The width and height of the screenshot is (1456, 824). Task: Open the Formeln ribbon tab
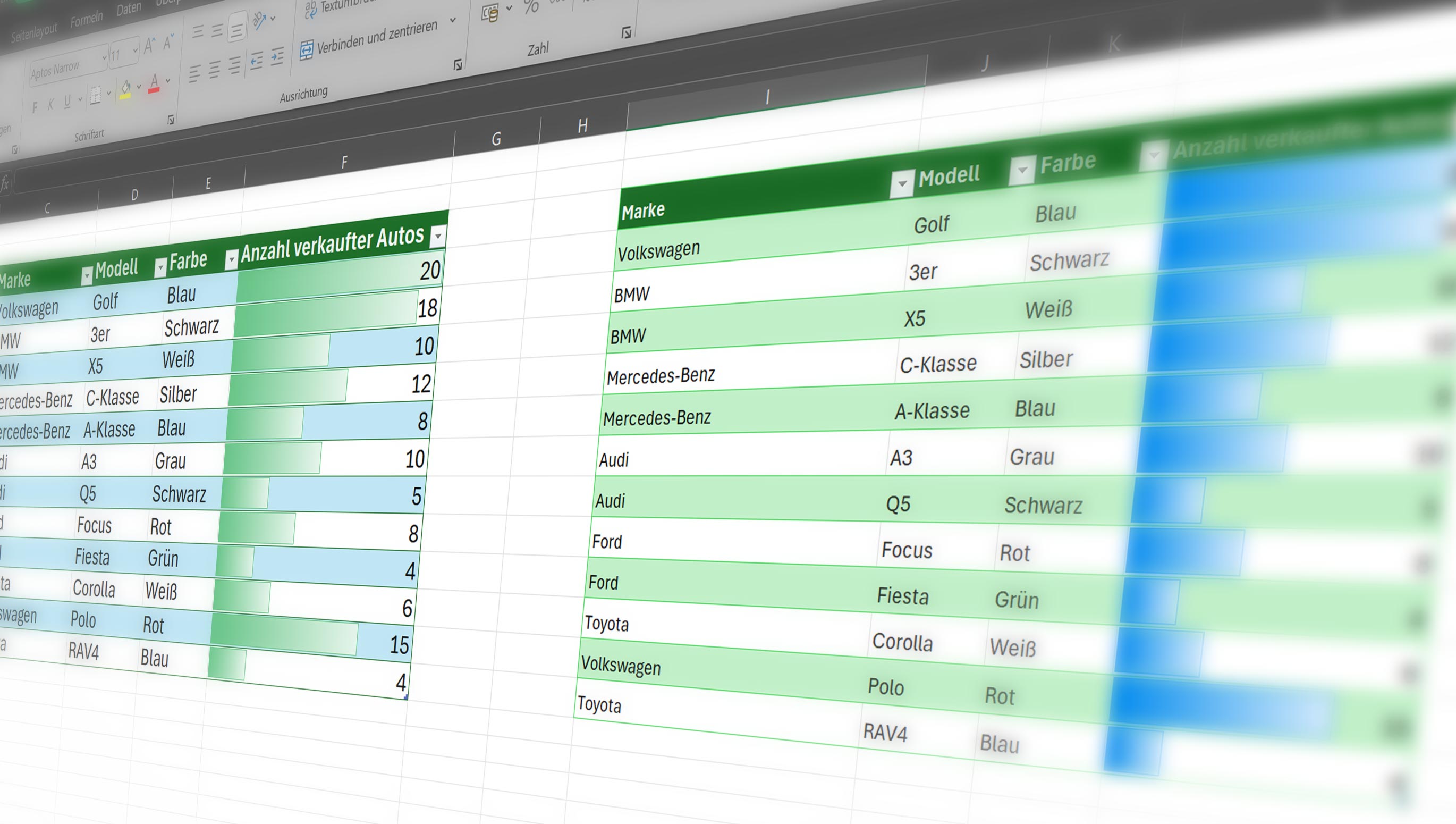87,21
